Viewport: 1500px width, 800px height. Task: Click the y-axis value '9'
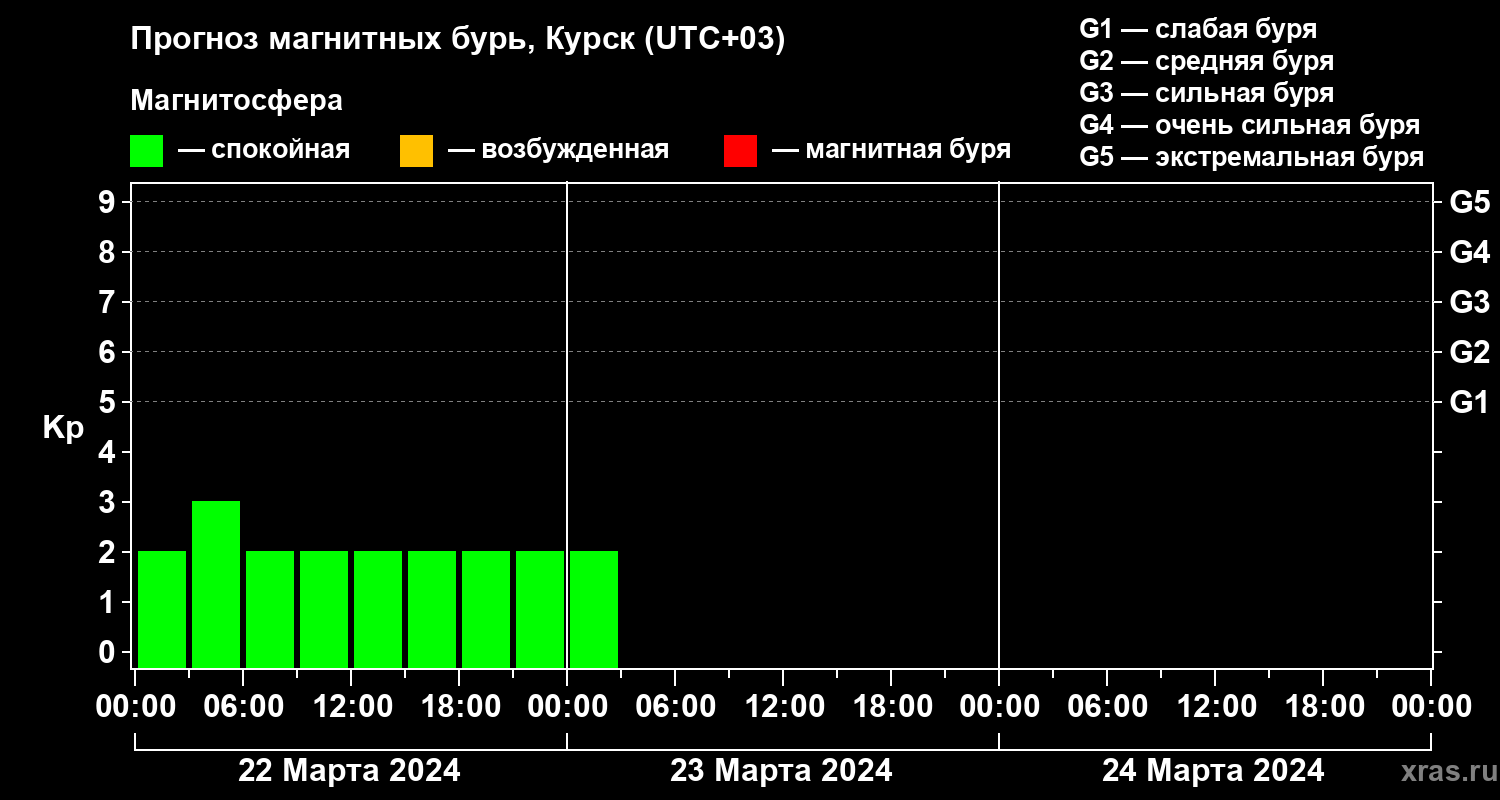[108, 202]
